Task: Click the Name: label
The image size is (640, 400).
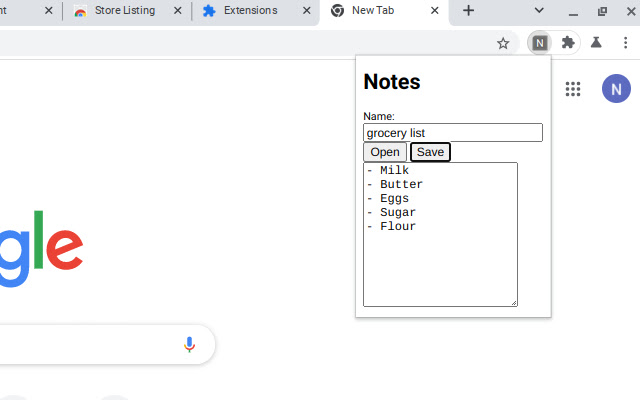Action: pos(379,116)
